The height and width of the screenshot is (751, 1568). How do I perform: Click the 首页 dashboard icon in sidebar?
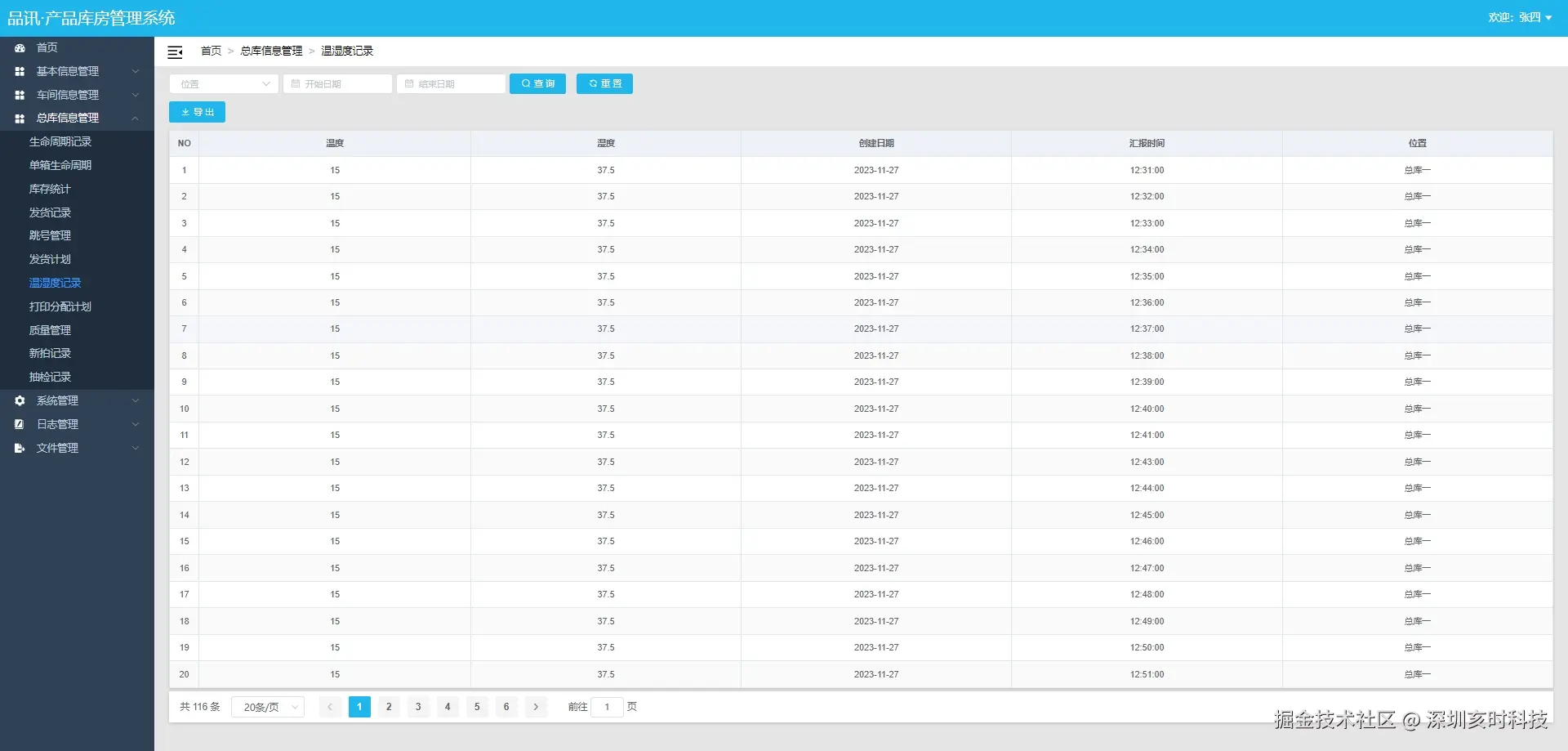coord(20,48)
